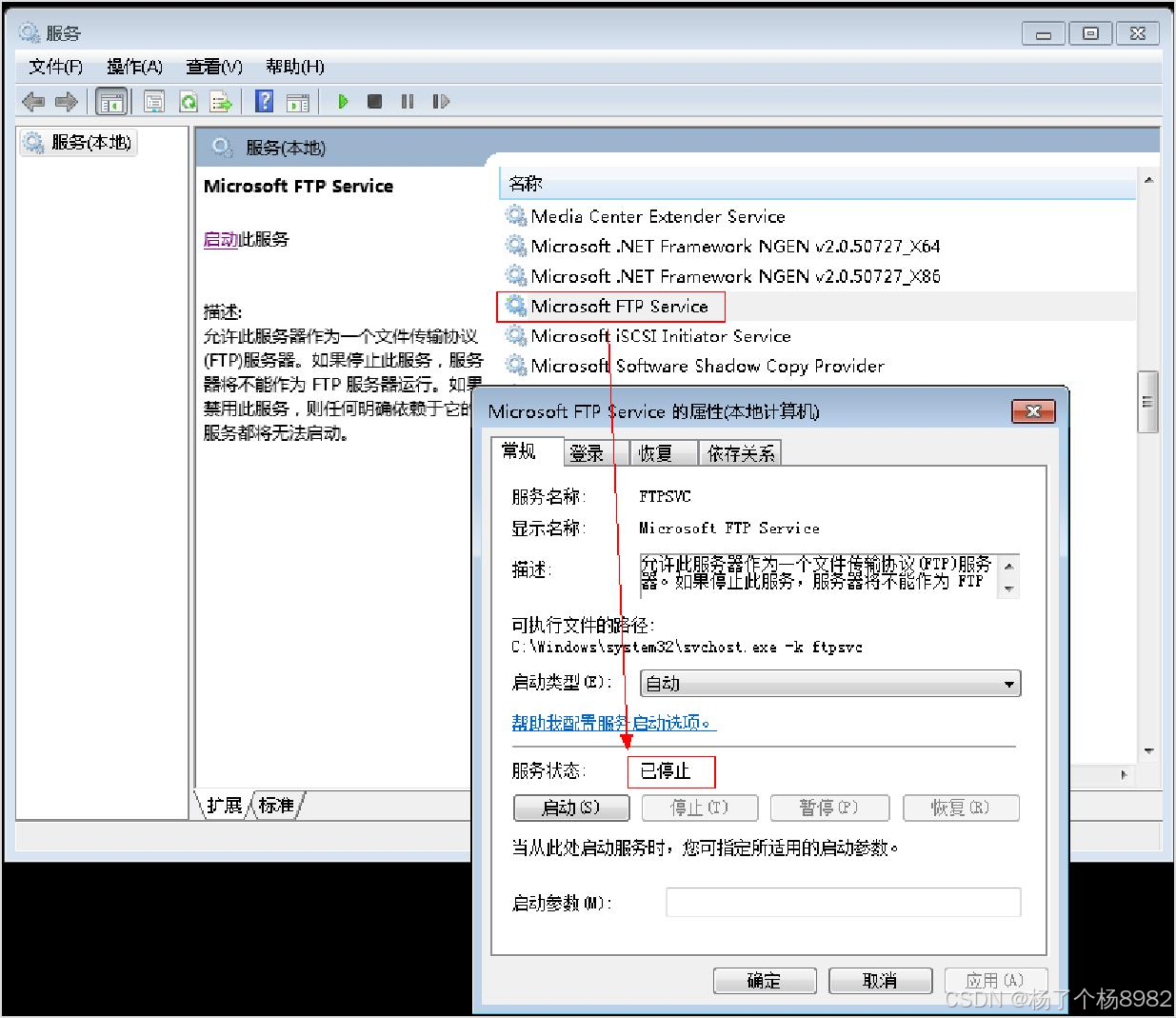Viewport: 1176px width, 1018px height.
Task: Click the action pane toggle toolbar icon
Action: tap(298, 102)
